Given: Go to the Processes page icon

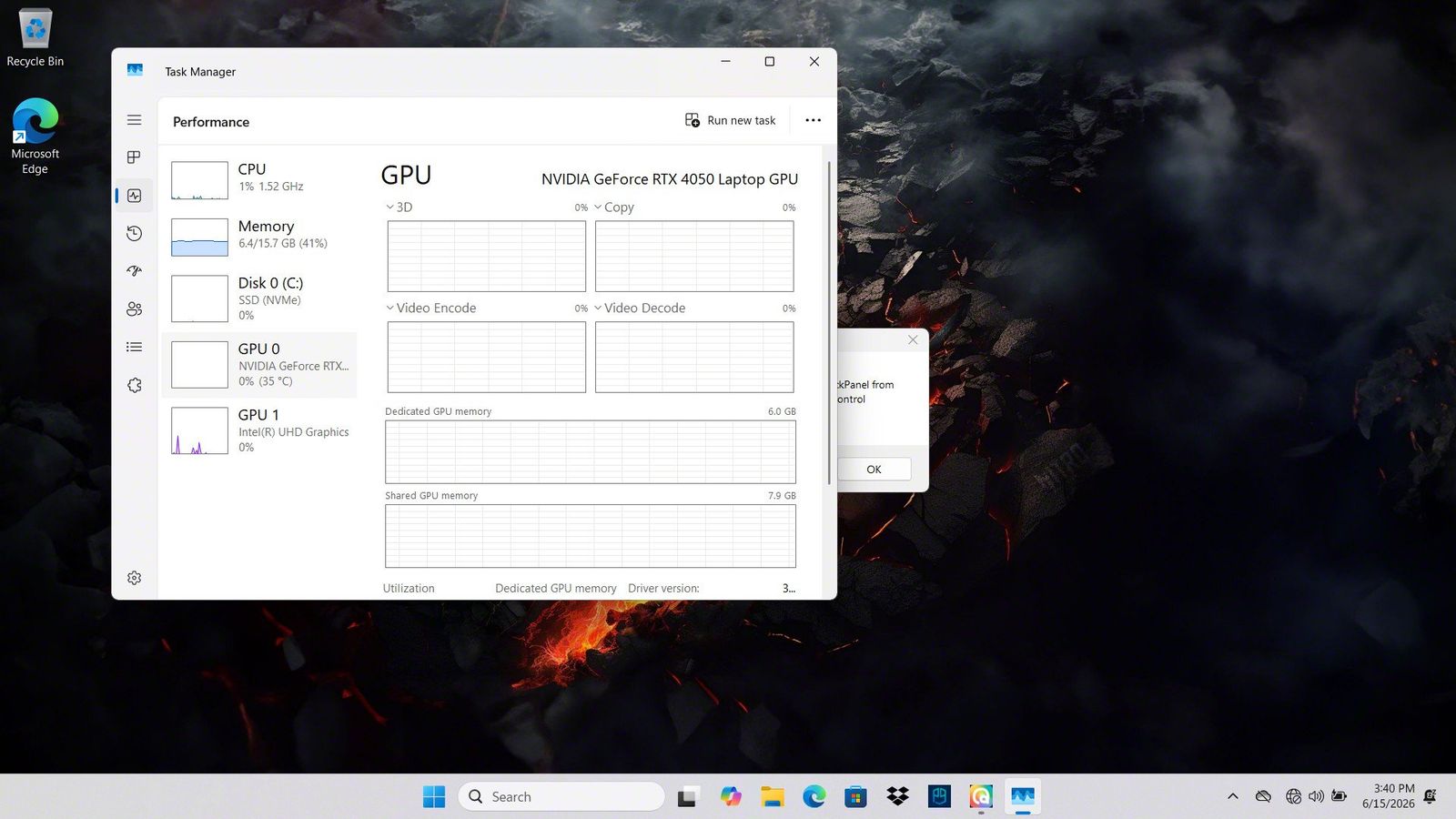Looking at the screenshot, I should click(x=134, y=157).
